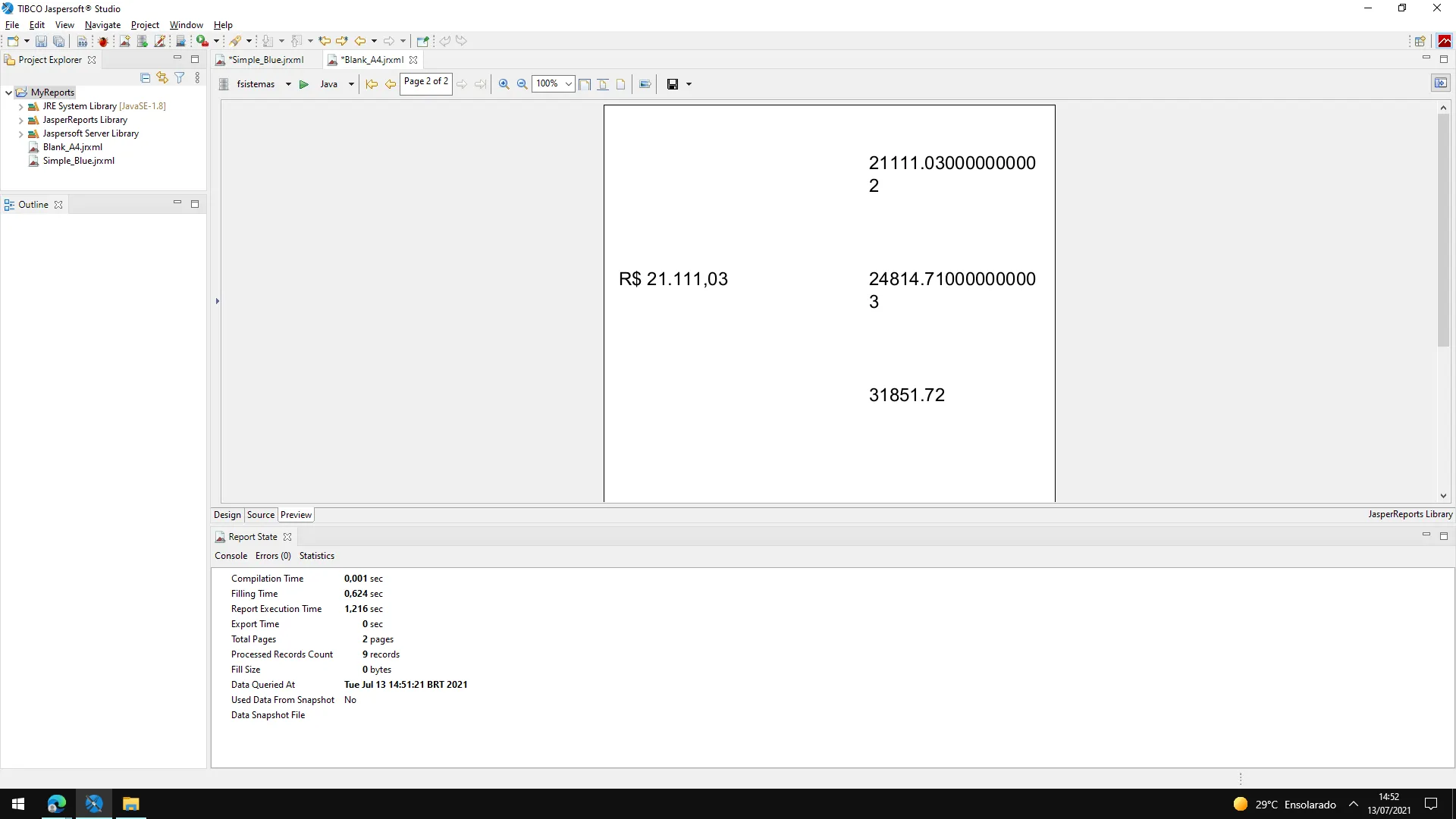Viewport: 1456px width, 819px height.
Task: Collapse all items in Project Explorer
Action: [146, 77]
